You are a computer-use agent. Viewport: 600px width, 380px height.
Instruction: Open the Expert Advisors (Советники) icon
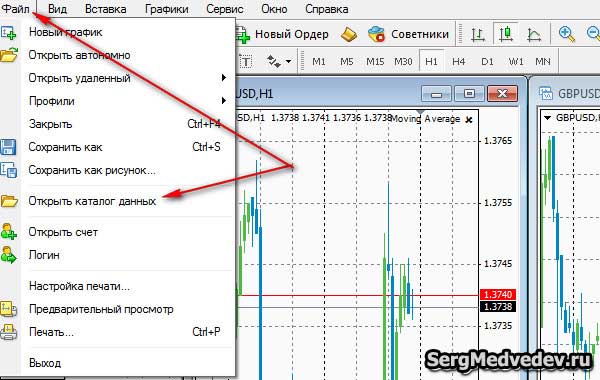point(376,34)
